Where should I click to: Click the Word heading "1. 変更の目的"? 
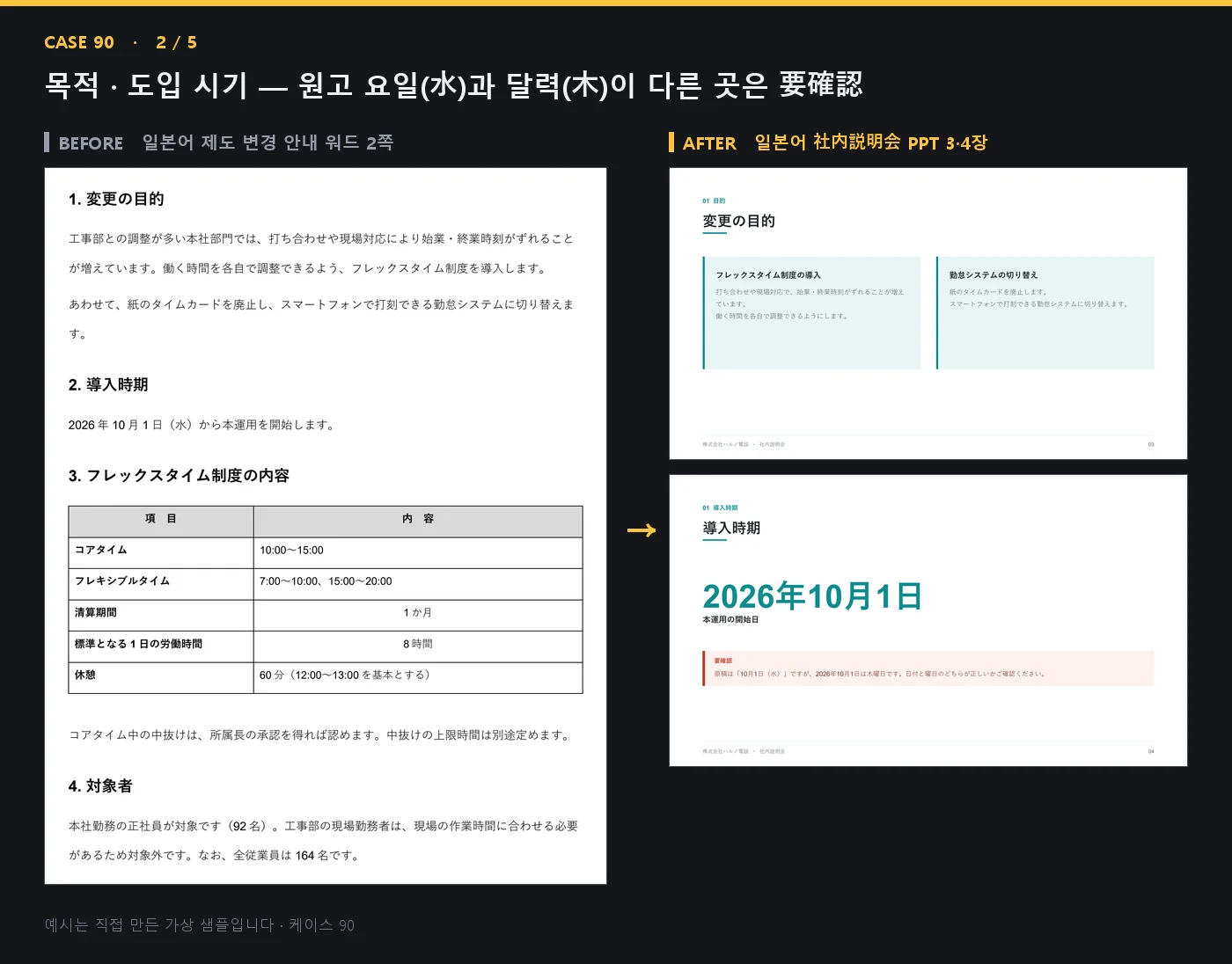click(116, 199)
